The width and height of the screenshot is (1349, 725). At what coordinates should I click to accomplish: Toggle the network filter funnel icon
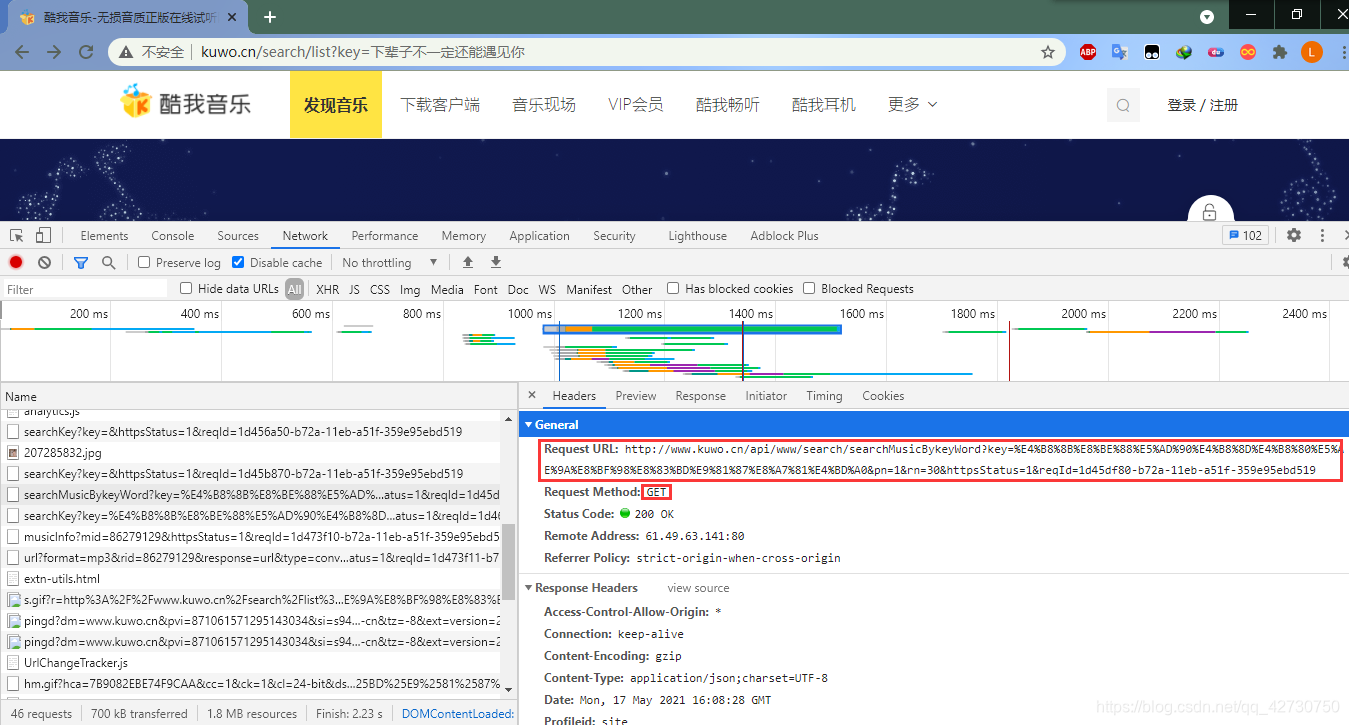coord(81,262)
